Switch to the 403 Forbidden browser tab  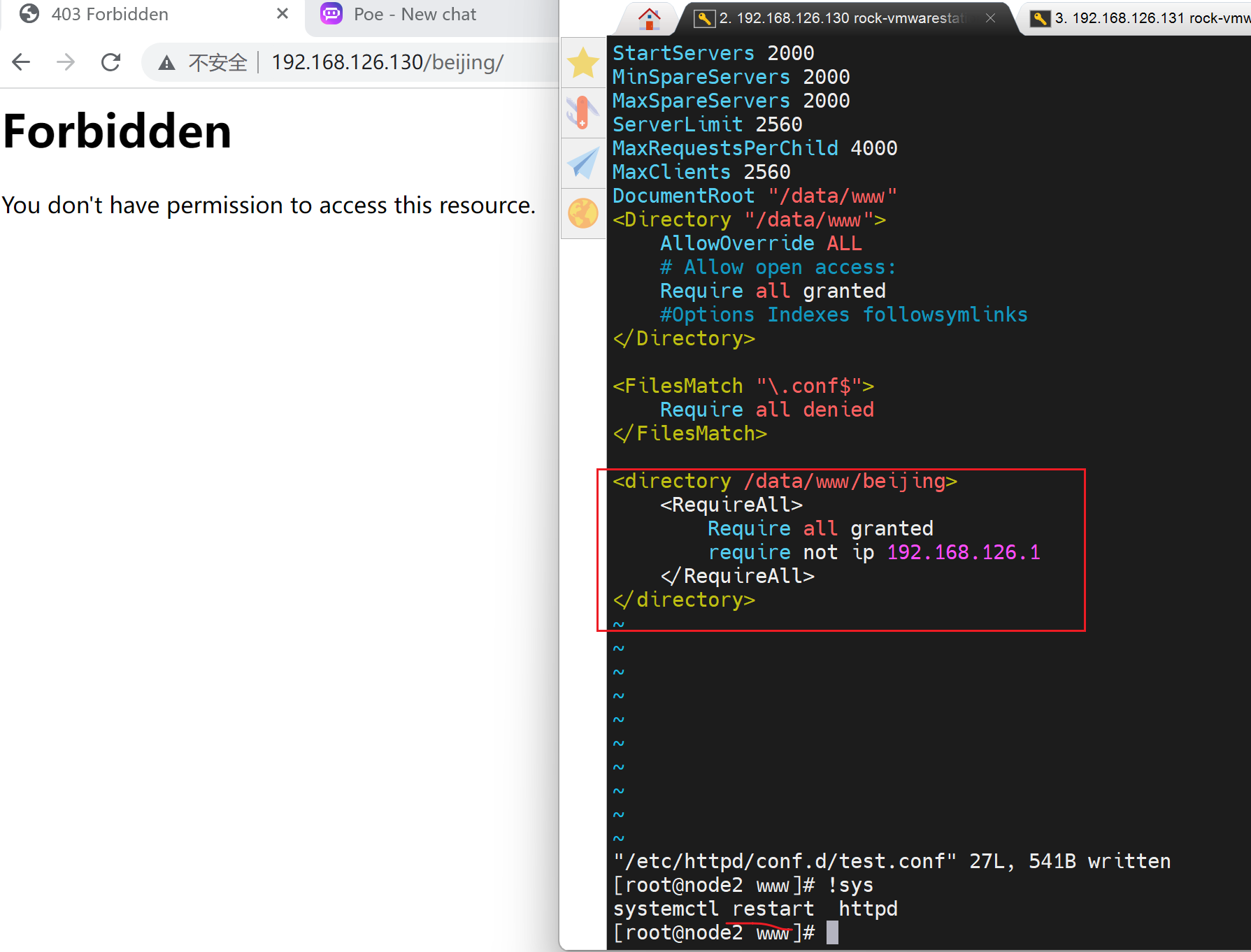tap(110, 14)
